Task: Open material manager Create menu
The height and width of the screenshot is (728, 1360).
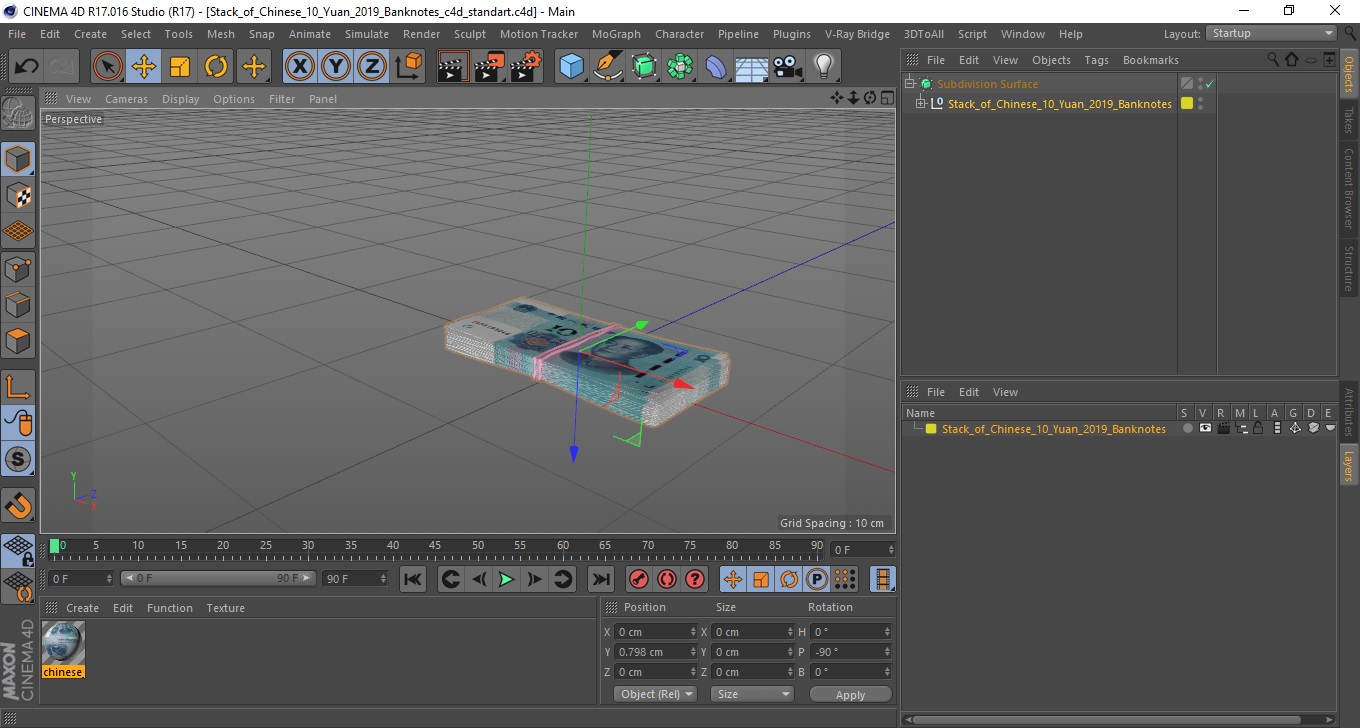Action: point(82,608)
